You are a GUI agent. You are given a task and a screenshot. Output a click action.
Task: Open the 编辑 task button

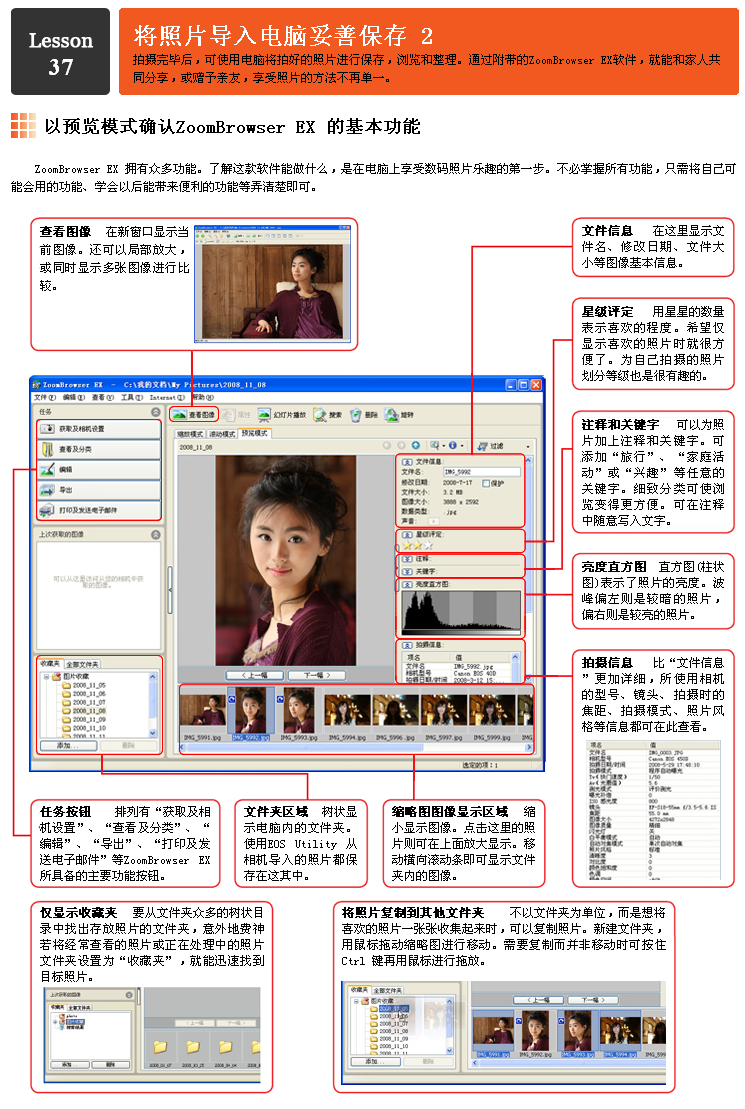99,469
